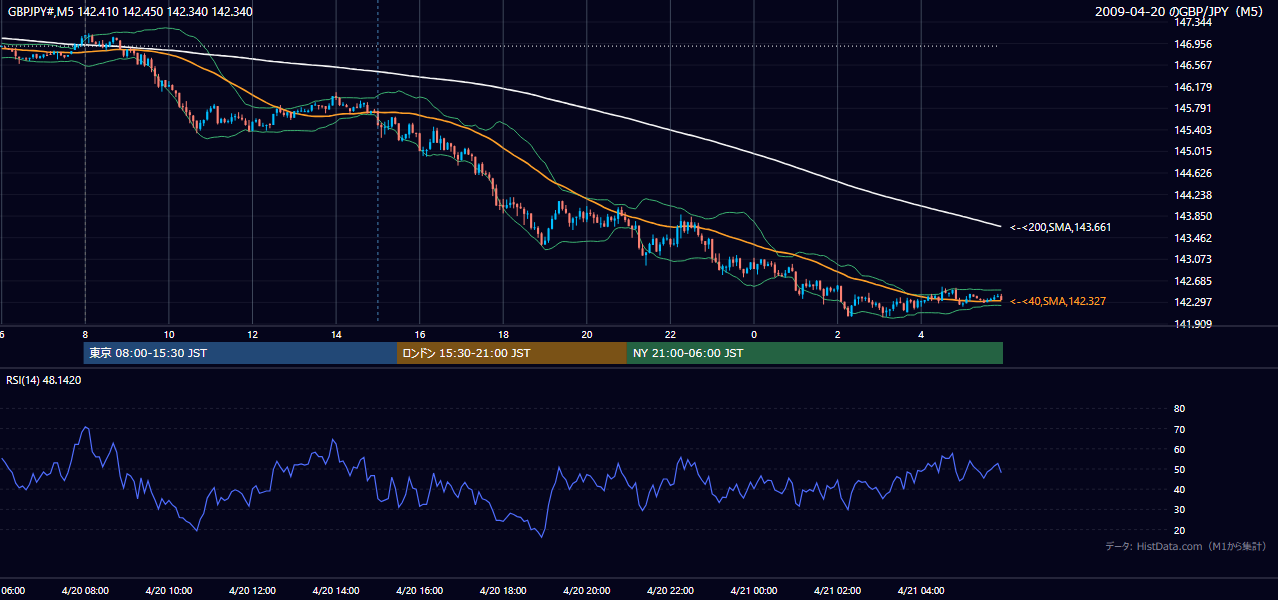
Task: Click RSI axis level 80
Action: tap(1179, 409)
